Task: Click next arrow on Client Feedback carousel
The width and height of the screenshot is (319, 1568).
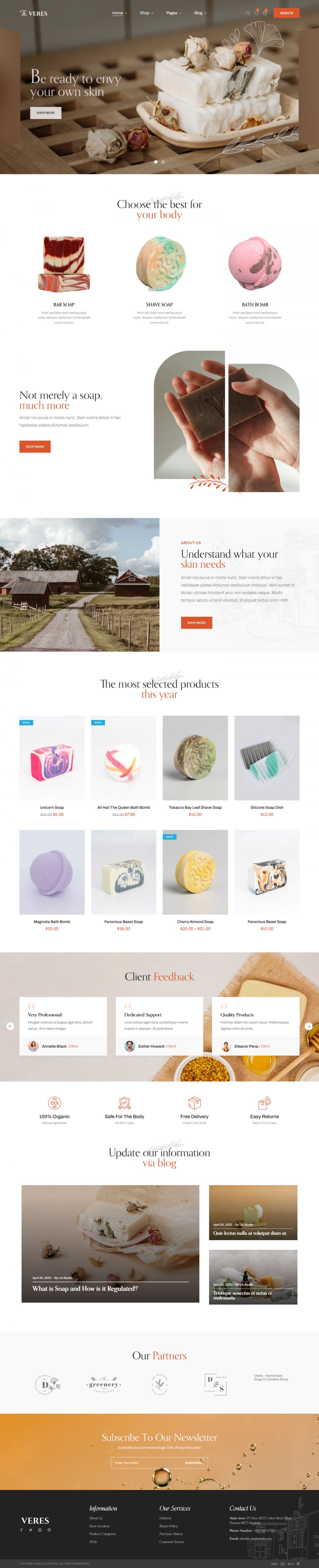Action: (309, 1026)
